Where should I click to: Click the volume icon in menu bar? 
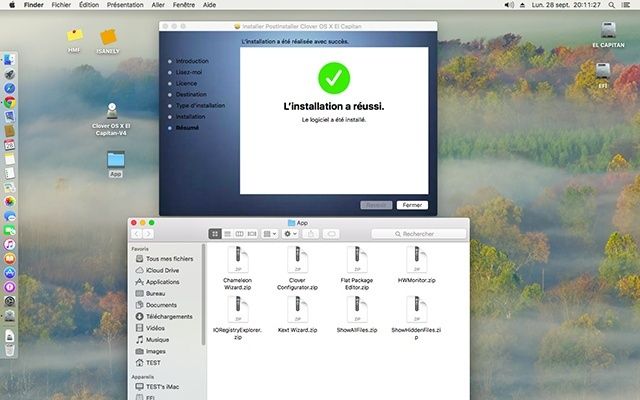pyautogui.click(x=509, y=5)
